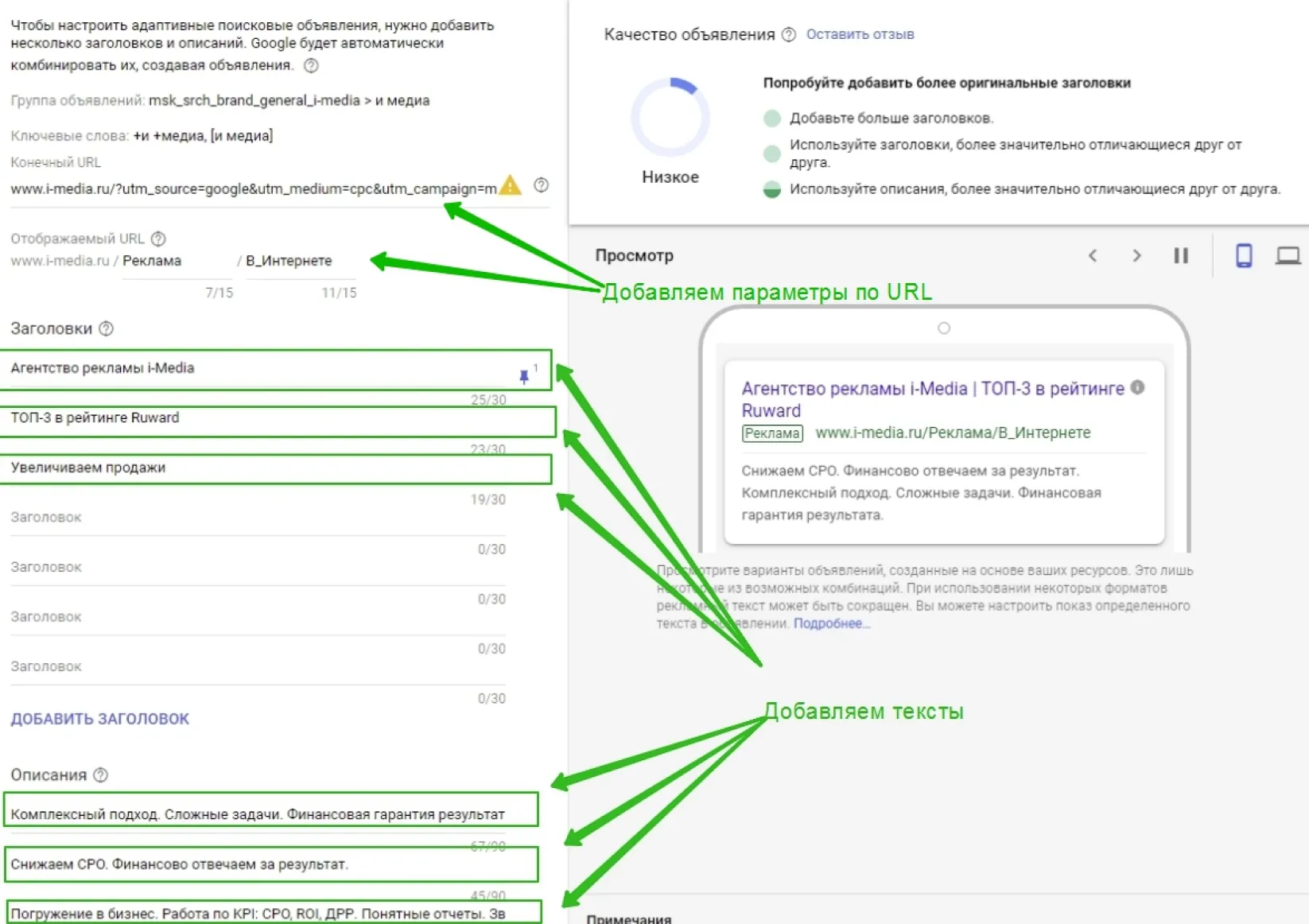Image resolution: width=1309 pixels, height=924 pixels.
Task: Click the ad quality progress ring
Action: click(670, 117)
